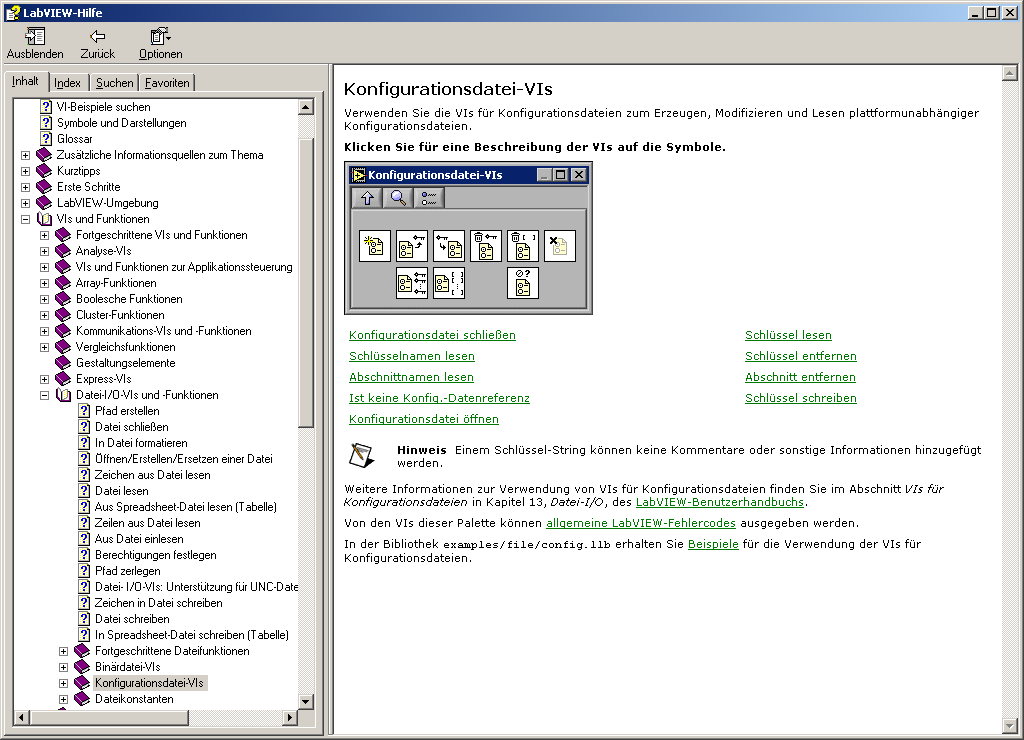The height and width of the screenshot is (740, 1024).
Task: Click the Get Section Names palette icon
Action: pos(449,283)
